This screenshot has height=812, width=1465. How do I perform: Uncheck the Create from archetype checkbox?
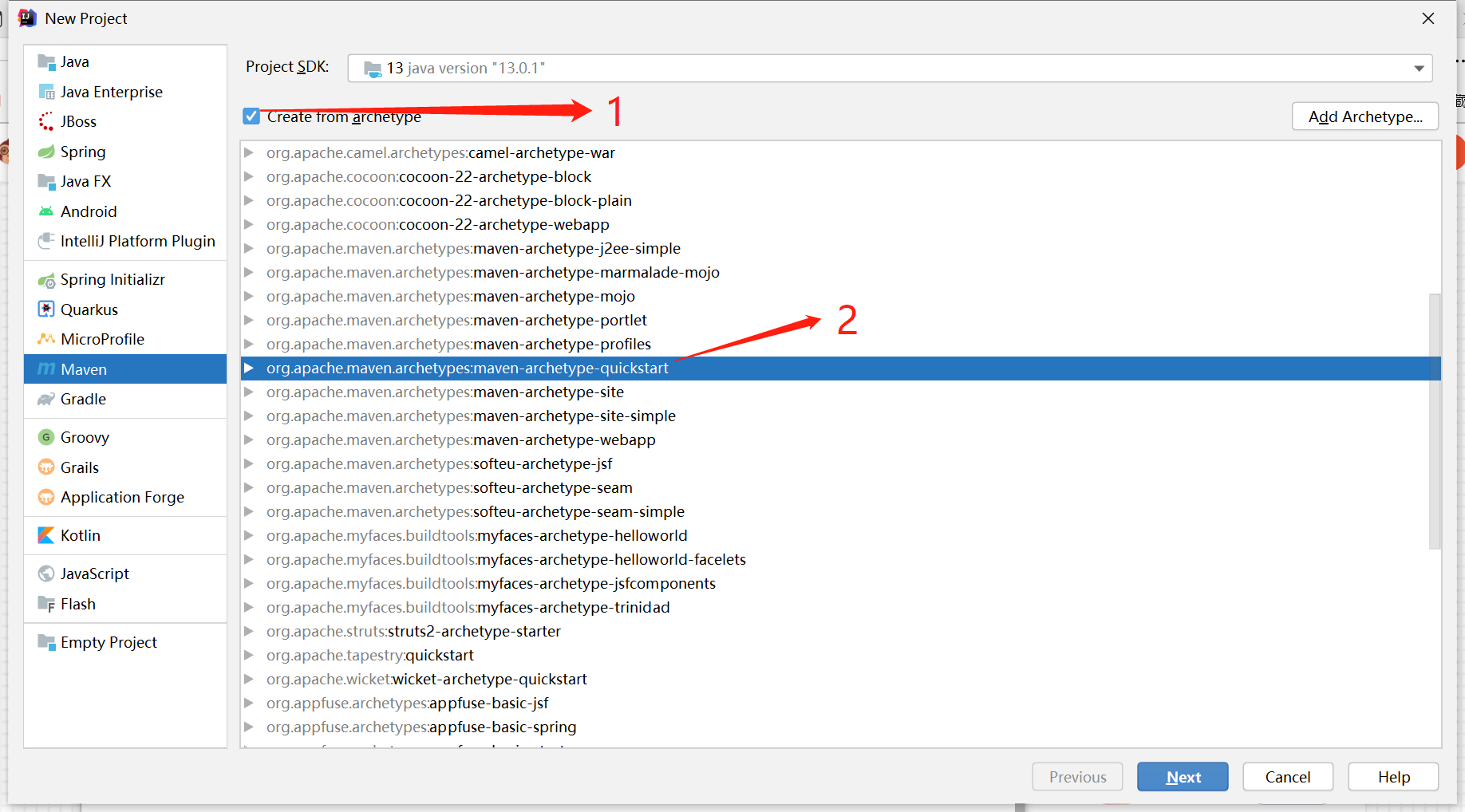coord(251,116)
